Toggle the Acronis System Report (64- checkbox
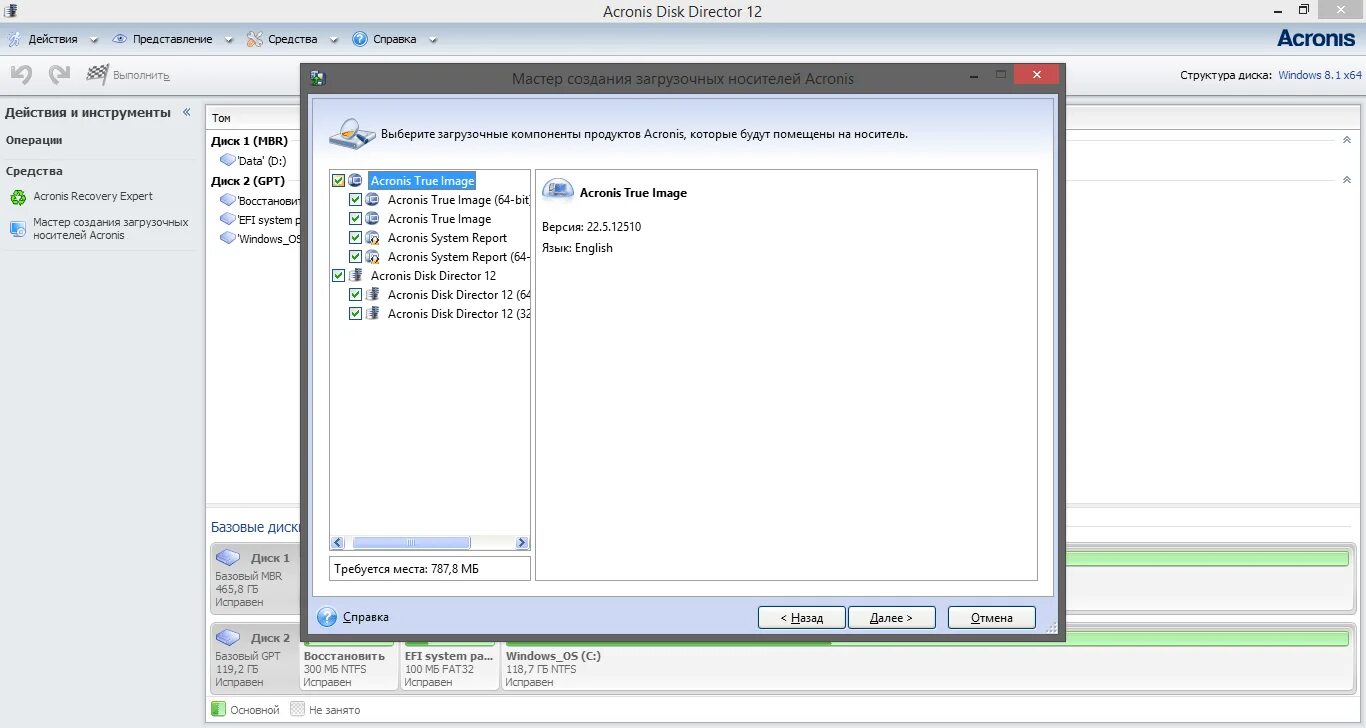Image resolution: width=1366 pixels, height=728 pixels. pos(355,257)
